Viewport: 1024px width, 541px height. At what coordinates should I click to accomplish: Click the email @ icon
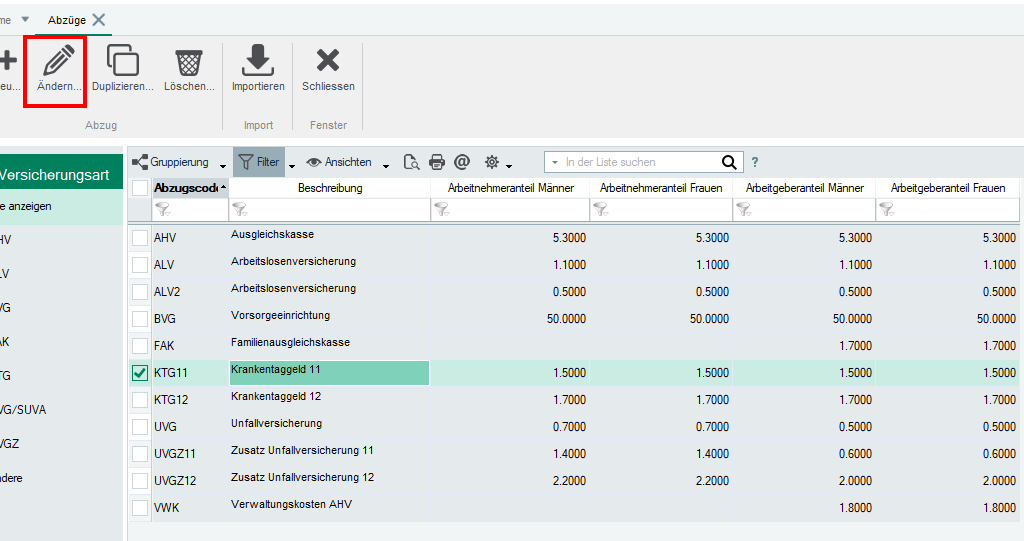coord(462,162)
